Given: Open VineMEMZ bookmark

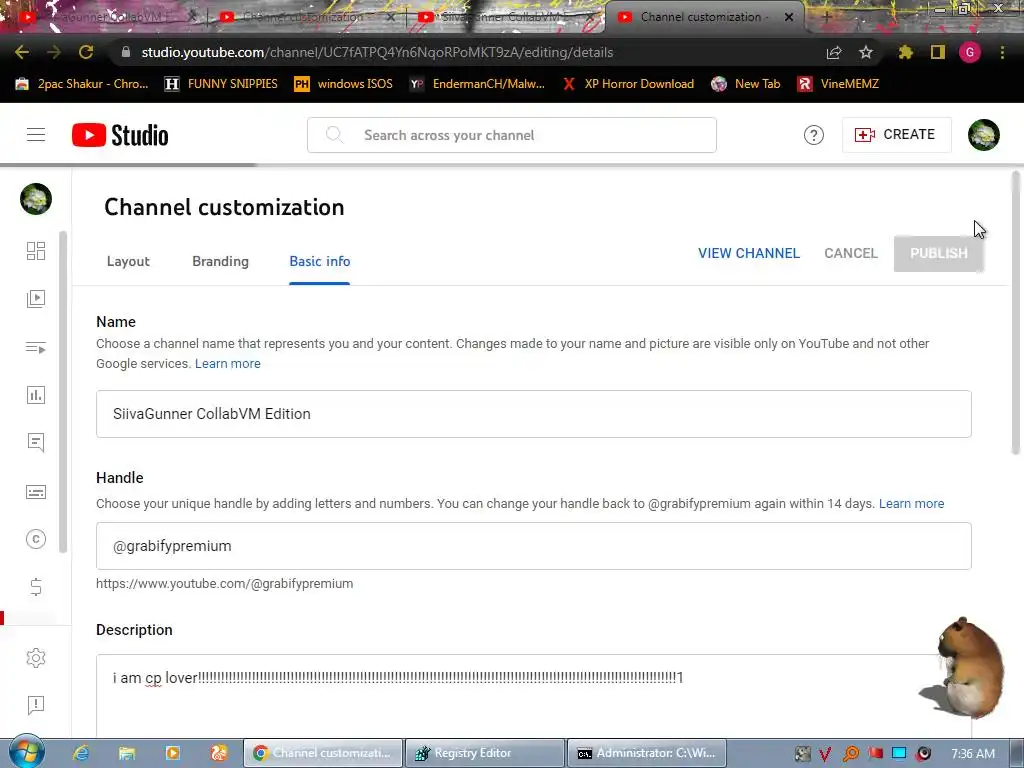Looking at the screenshot, I should (838, 84).
